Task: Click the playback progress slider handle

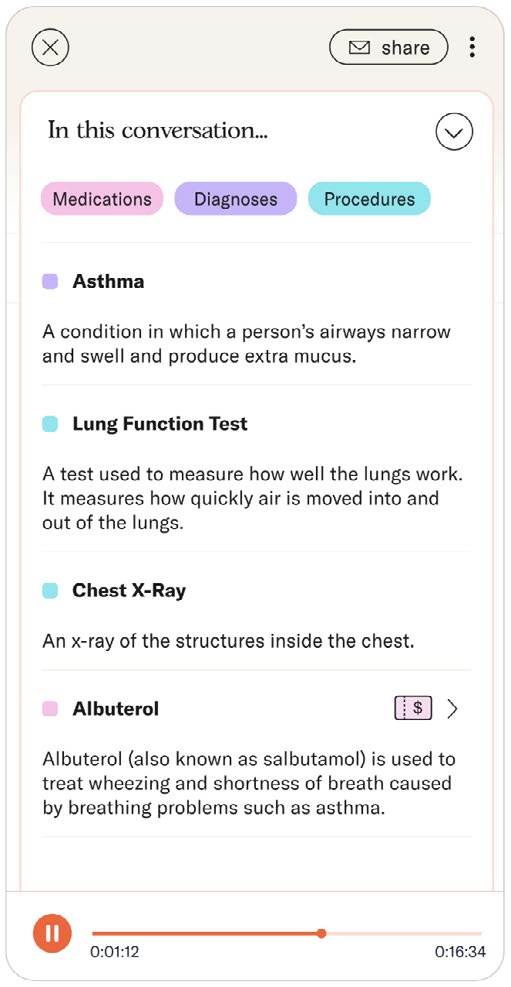Action: pos(322,933)
